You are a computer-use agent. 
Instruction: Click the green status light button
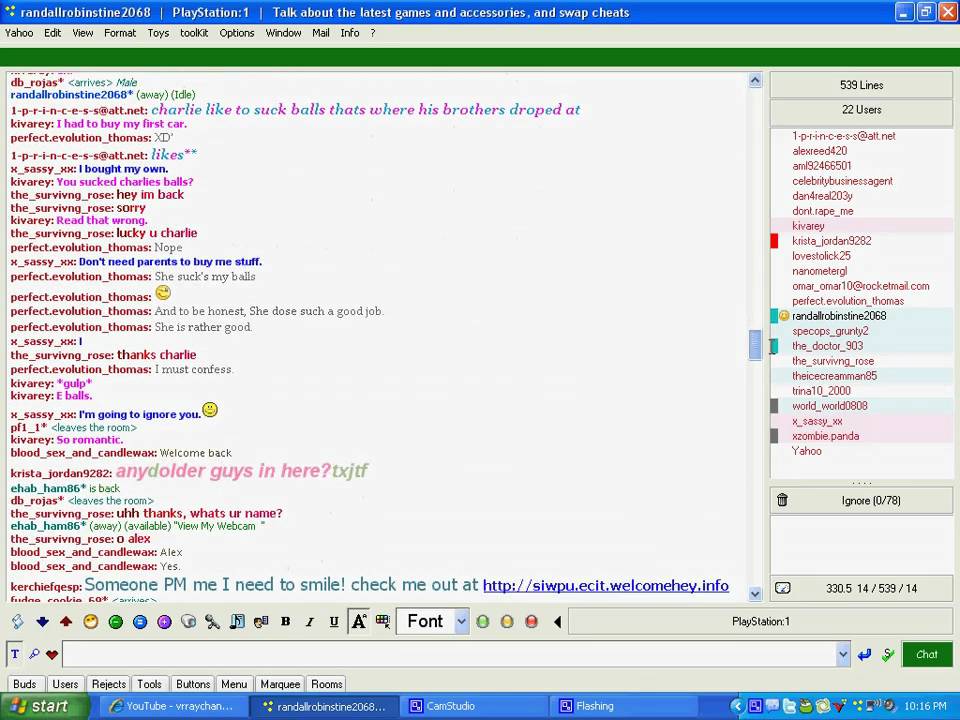coord(482,622)
